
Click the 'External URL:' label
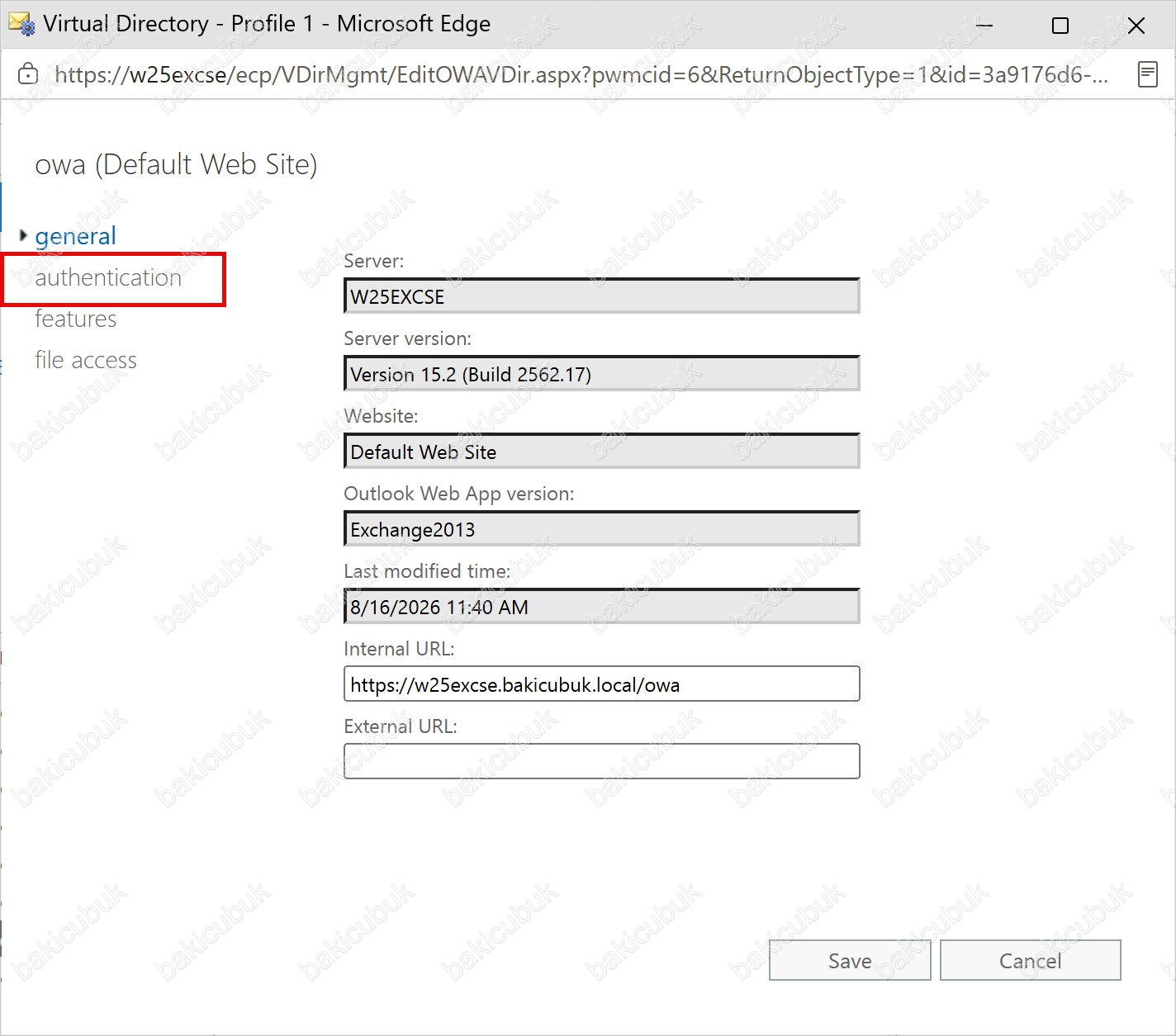pos(400,726)
